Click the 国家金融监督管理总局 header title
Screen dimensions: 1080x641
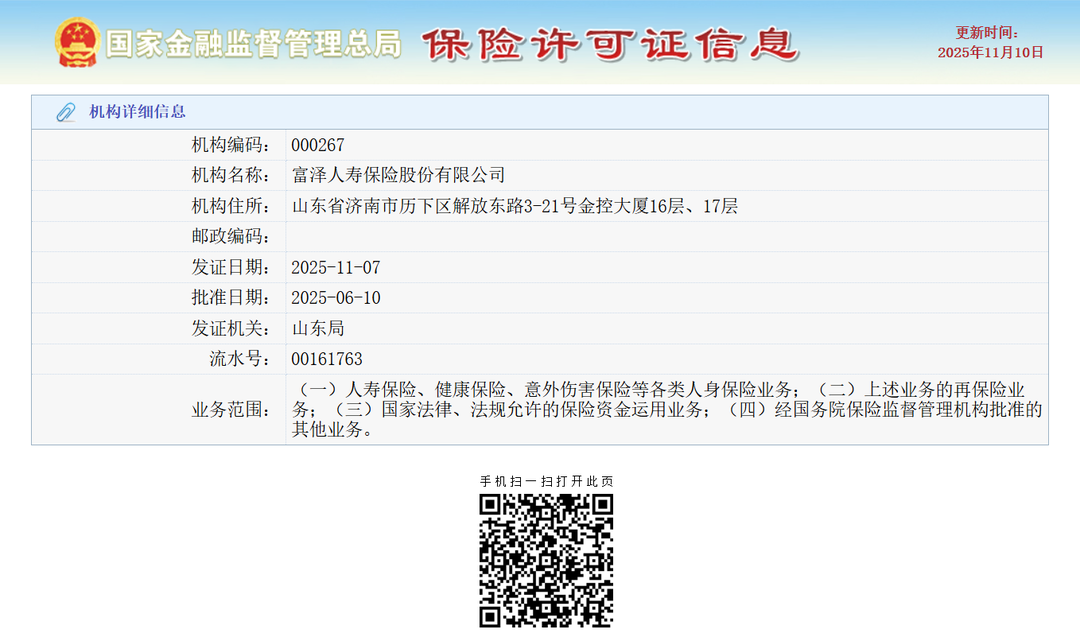coord(253,44)
